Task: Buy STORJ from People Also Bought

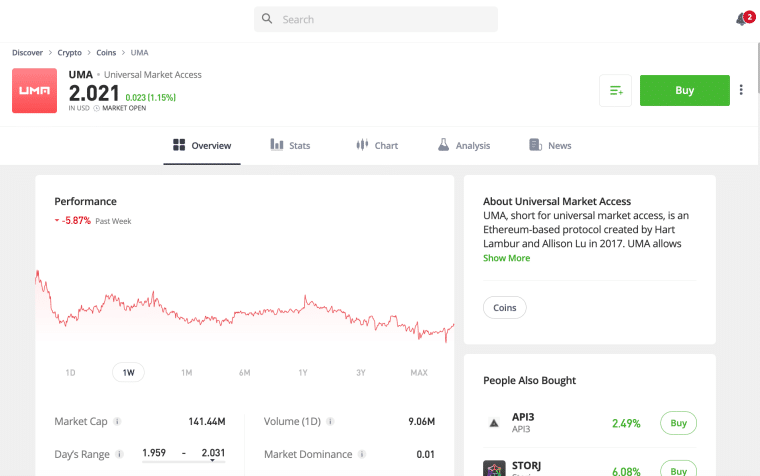Action: tap(678, 469)
